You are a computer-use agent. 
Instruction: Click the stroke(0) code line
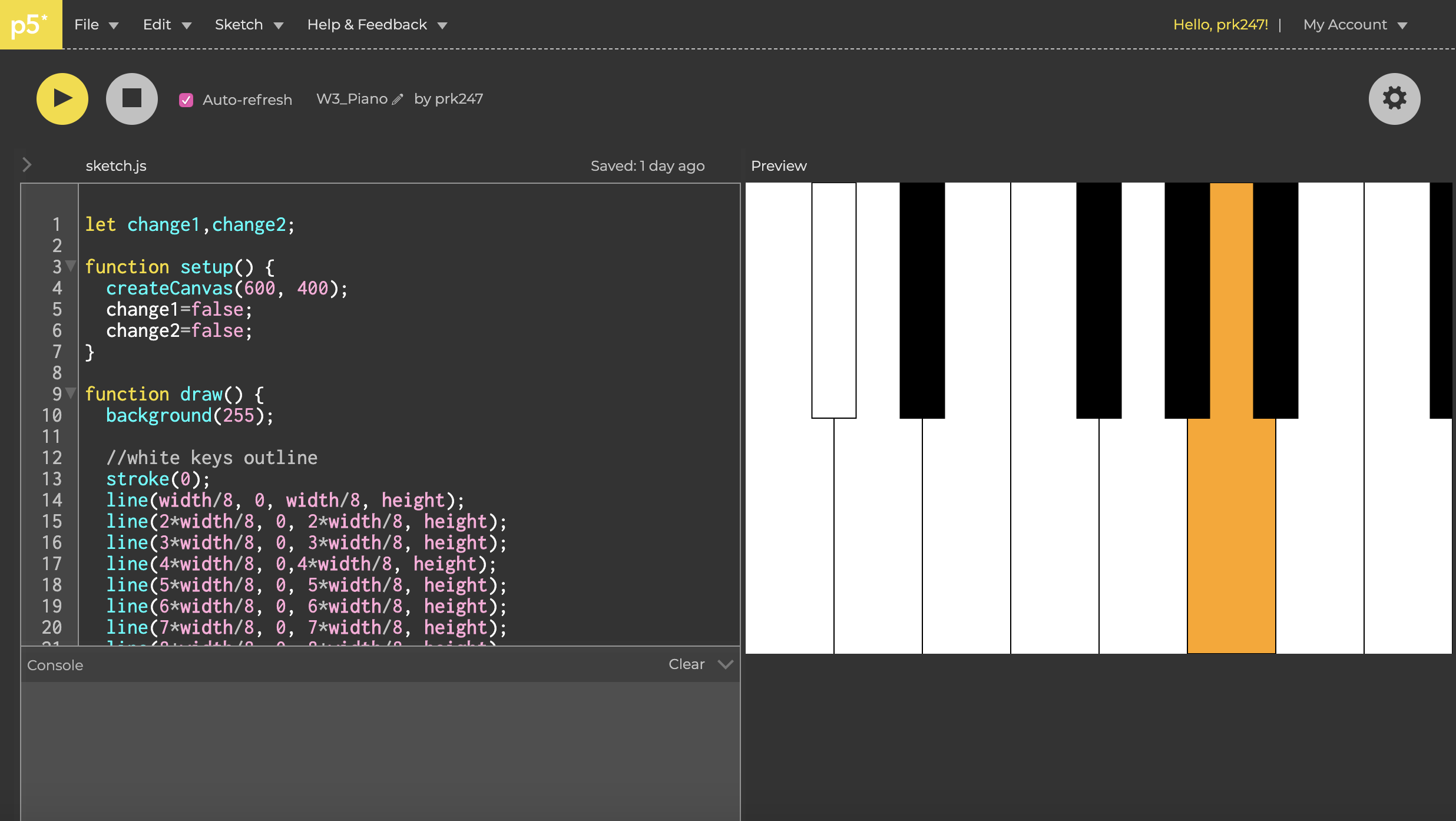coord(158,479)
